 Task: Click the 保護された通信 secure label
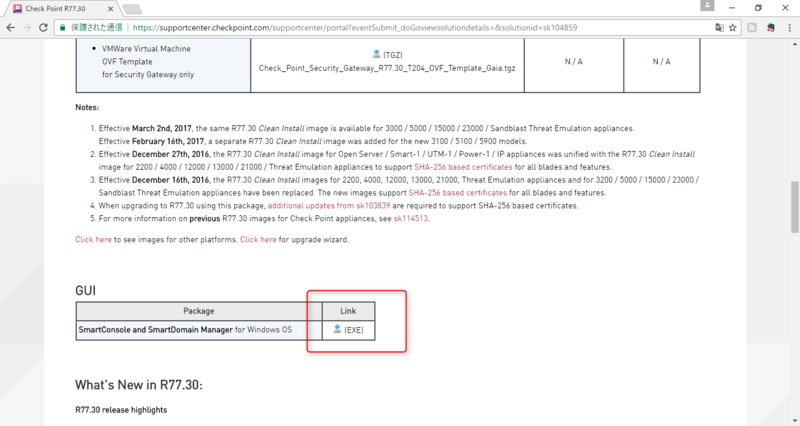point(96,28)
